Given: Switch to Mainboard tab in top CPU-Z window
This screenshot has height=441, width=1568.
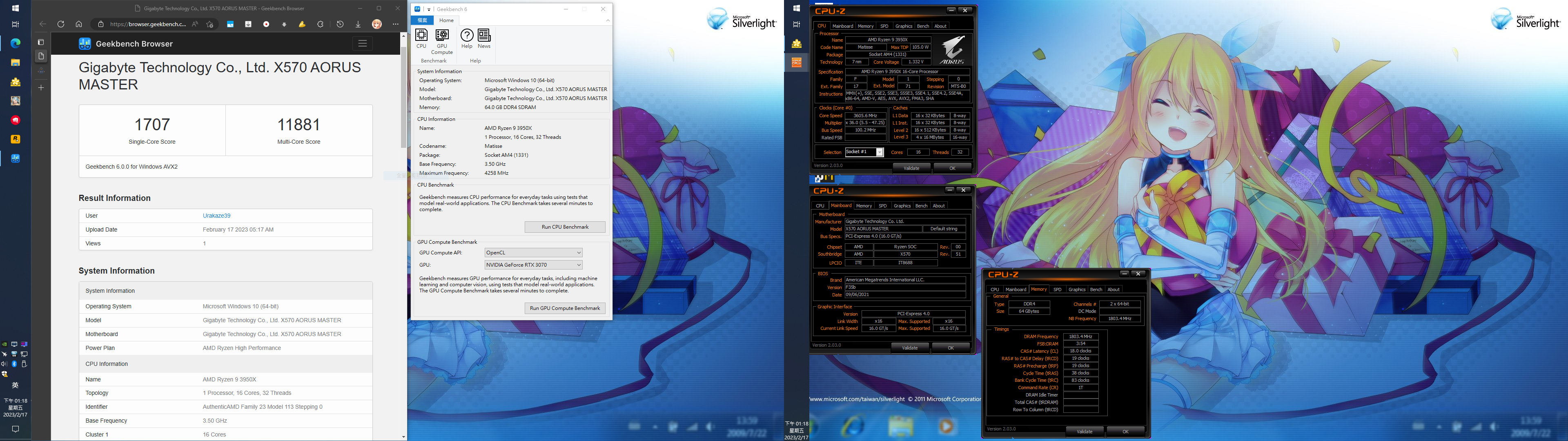Looking at the screenshot, I should (x=842, y=26).
